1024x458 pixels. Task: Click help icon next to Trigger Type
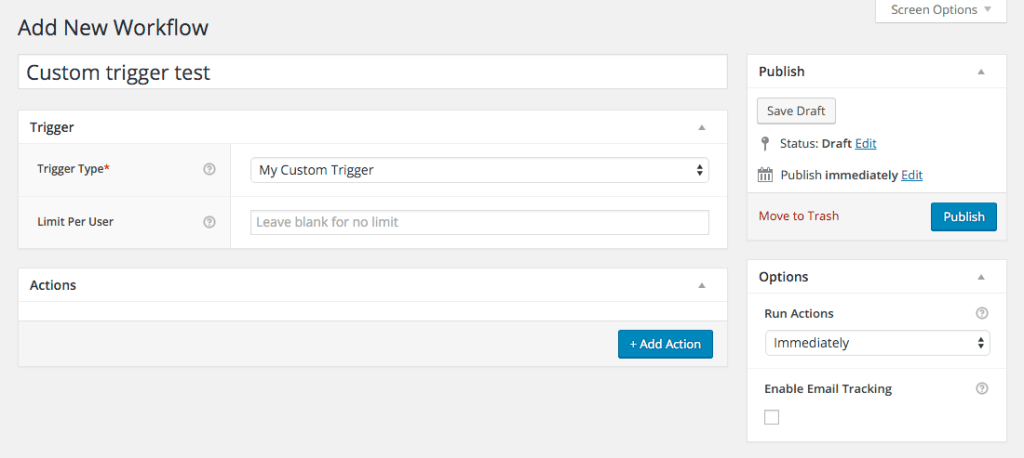pyautogui.click(x=209, y=170)
